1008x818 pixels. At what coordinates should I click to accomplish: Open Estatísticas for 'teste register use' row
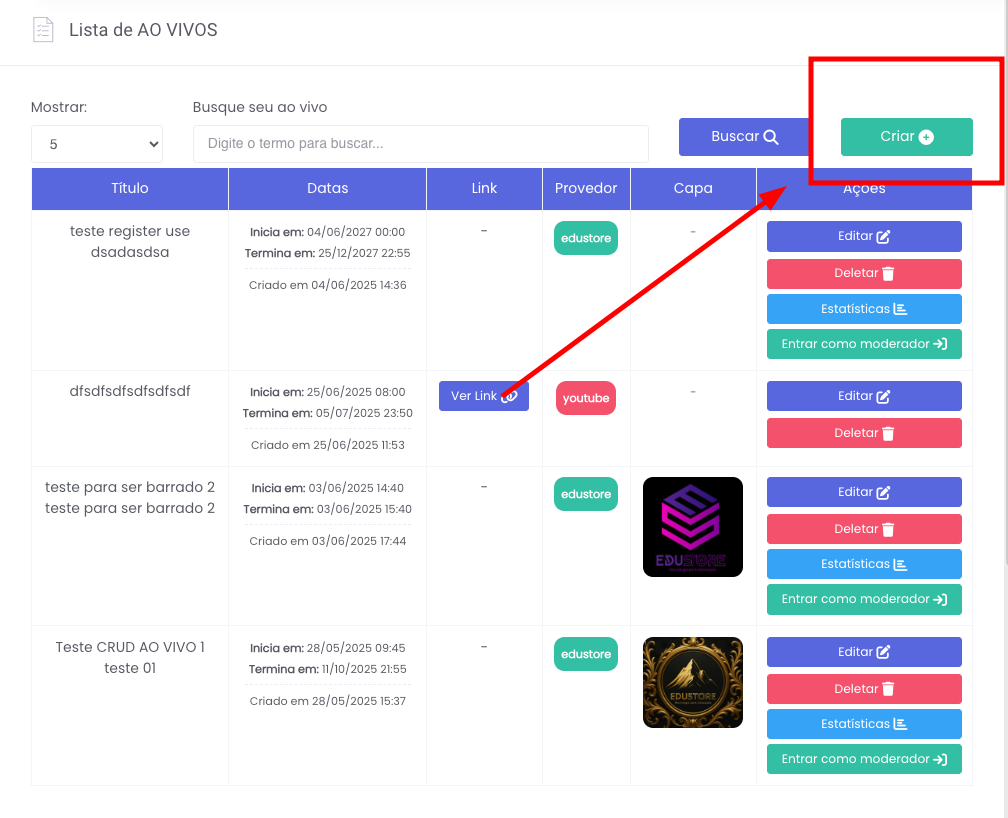pyautogui.click(x=864, y=309)
